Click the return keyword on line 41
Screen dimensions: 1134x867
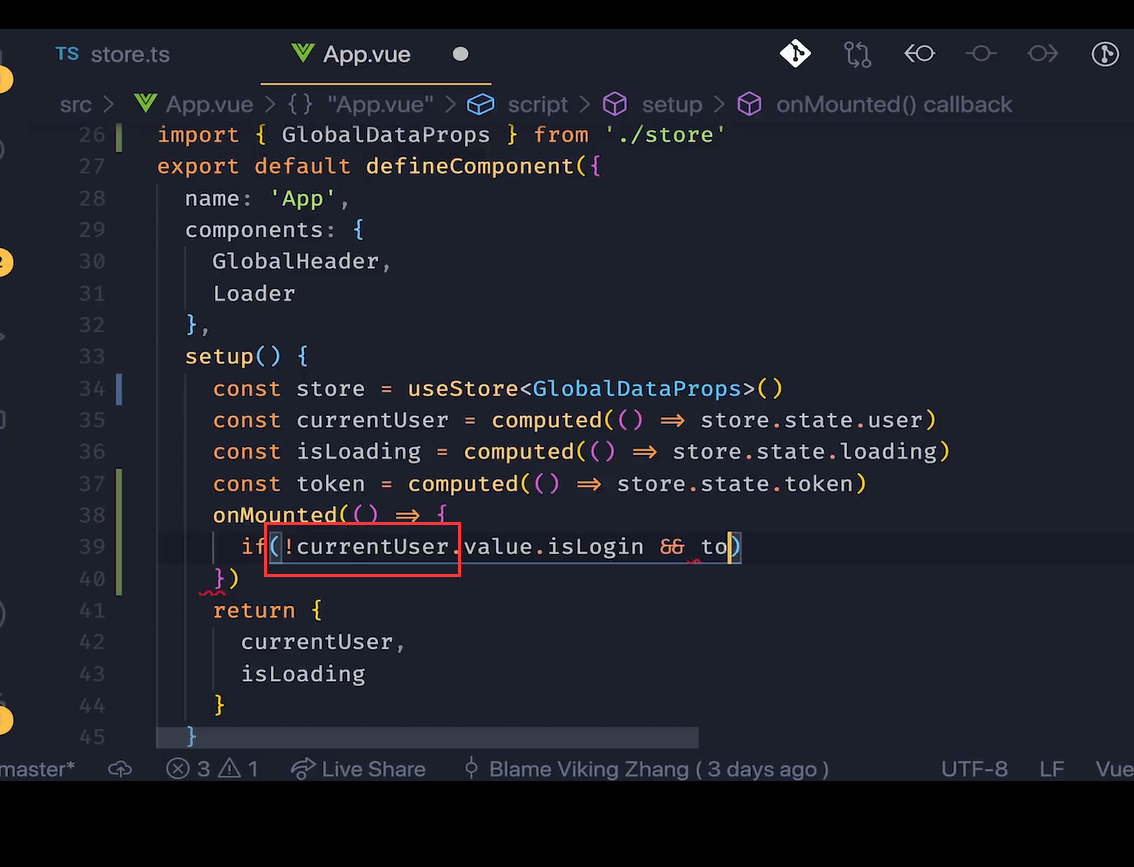pyautogui.click(x=254, y=610)
